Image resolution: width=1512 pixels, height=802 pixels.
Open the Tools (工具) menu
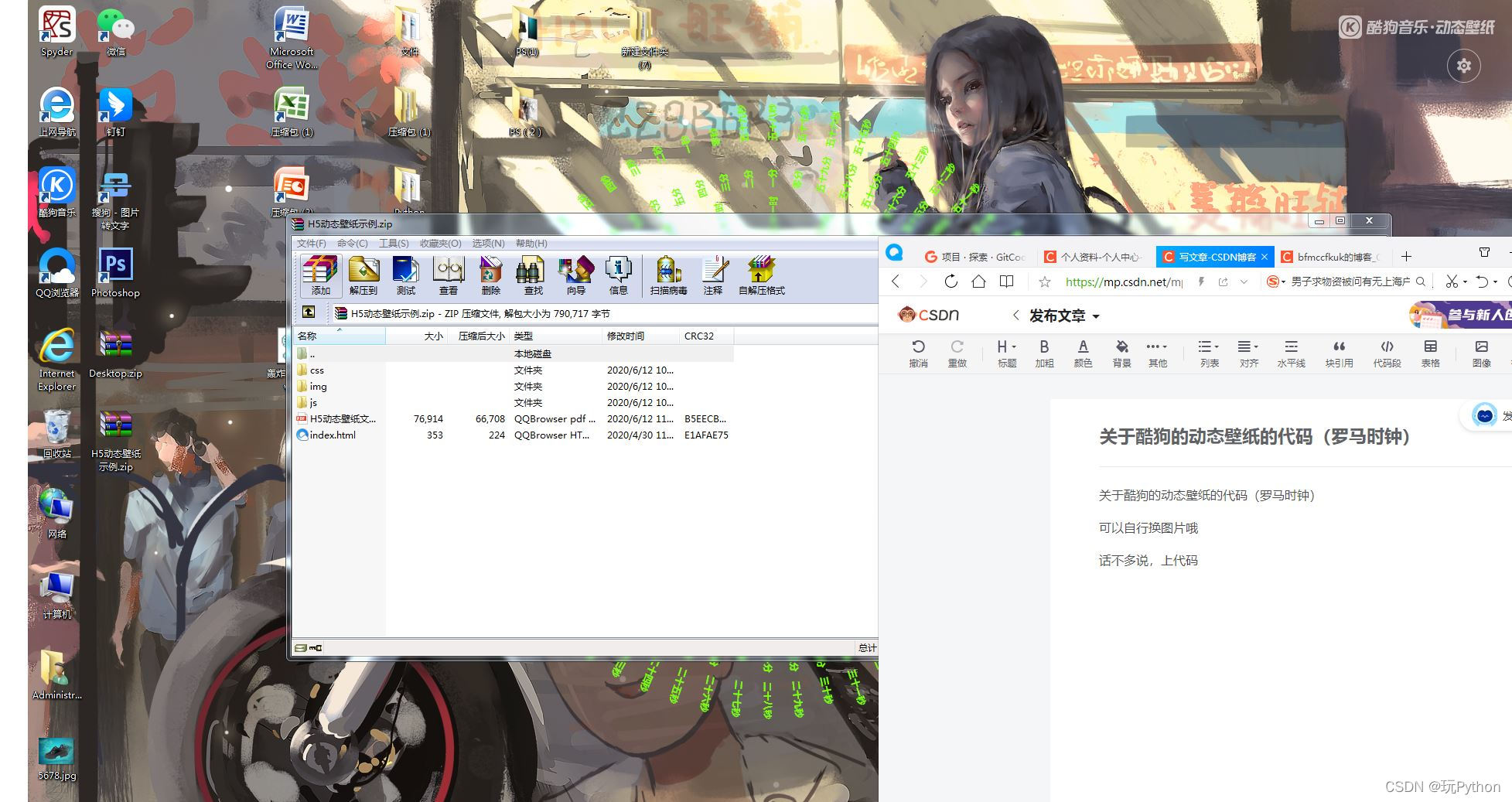pyautogui.click(x=393, y=243)
